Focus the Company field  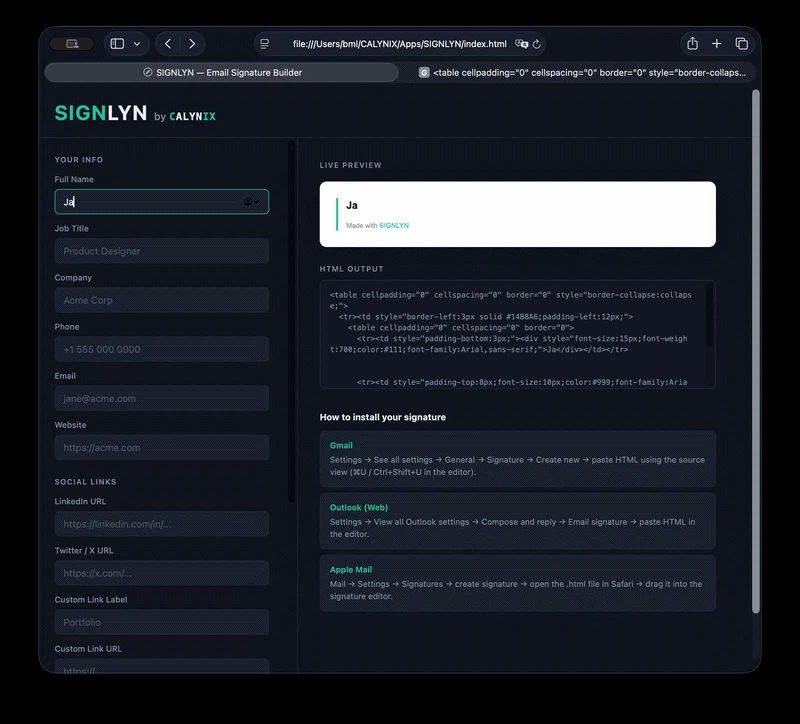(x=161, y=300)
